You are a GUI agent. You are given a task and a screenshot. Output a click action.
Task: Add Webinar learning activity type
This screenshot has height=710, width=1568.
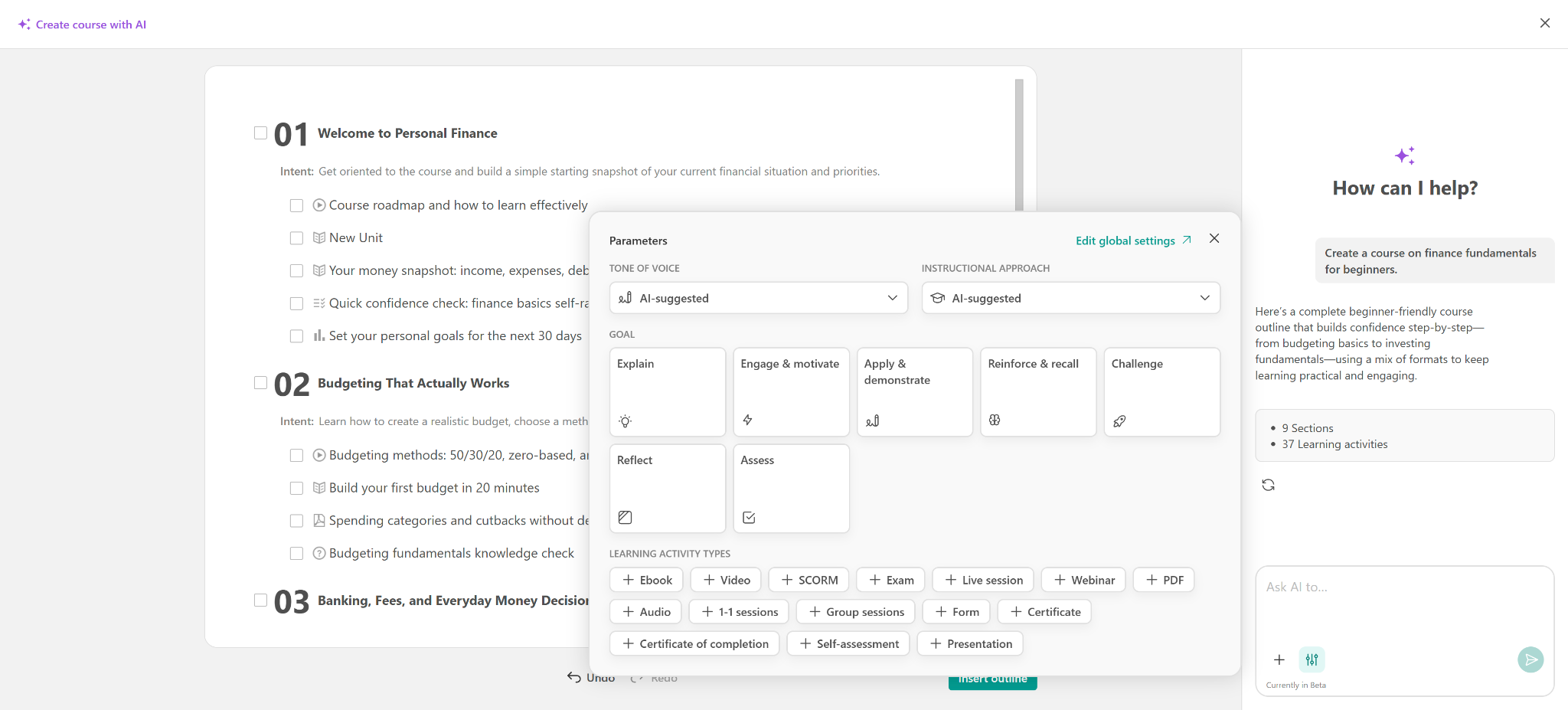click(1083, 580)
